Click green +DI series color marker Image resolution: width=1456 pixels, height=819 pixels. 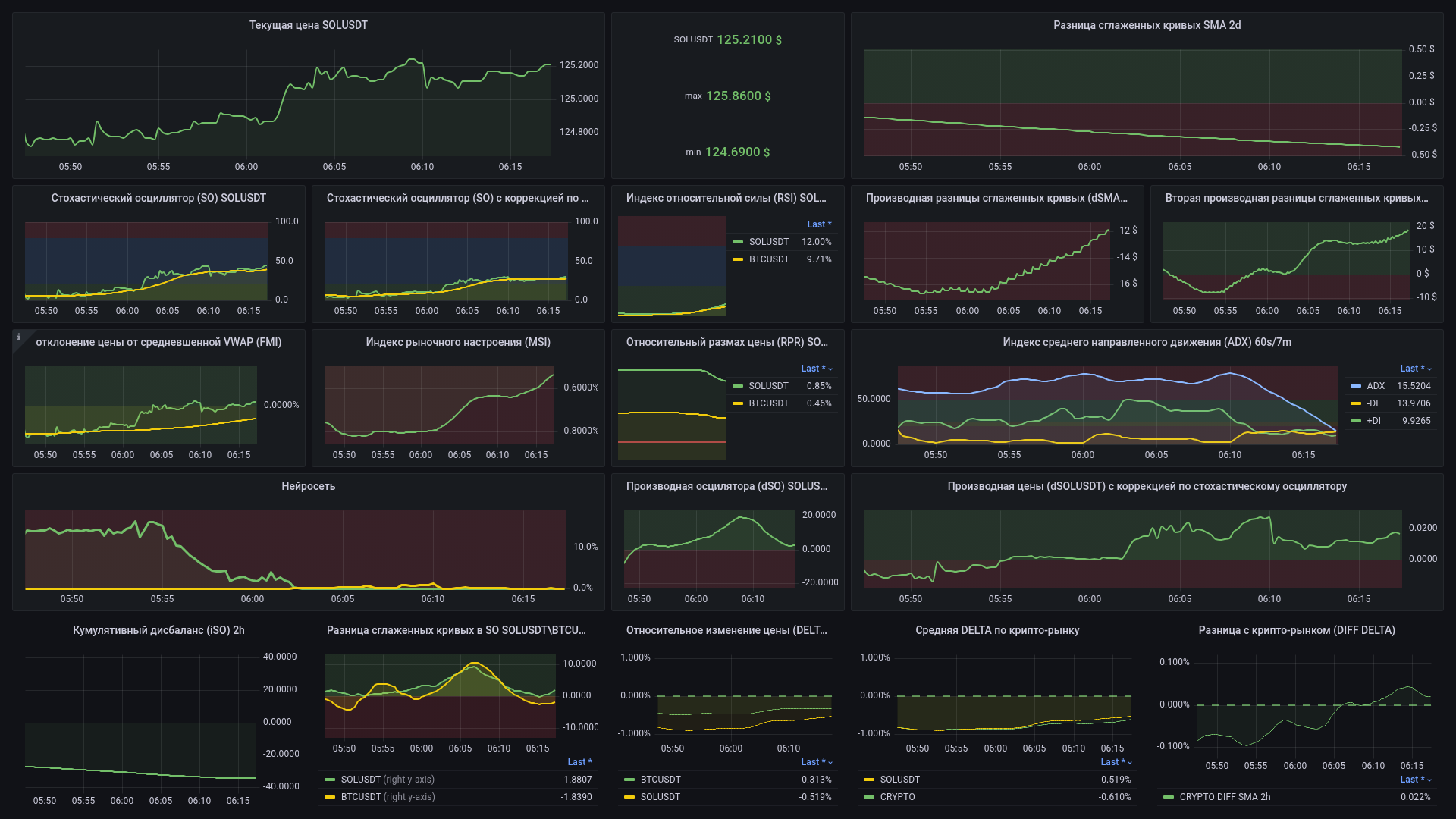(x=1356, y=421)
